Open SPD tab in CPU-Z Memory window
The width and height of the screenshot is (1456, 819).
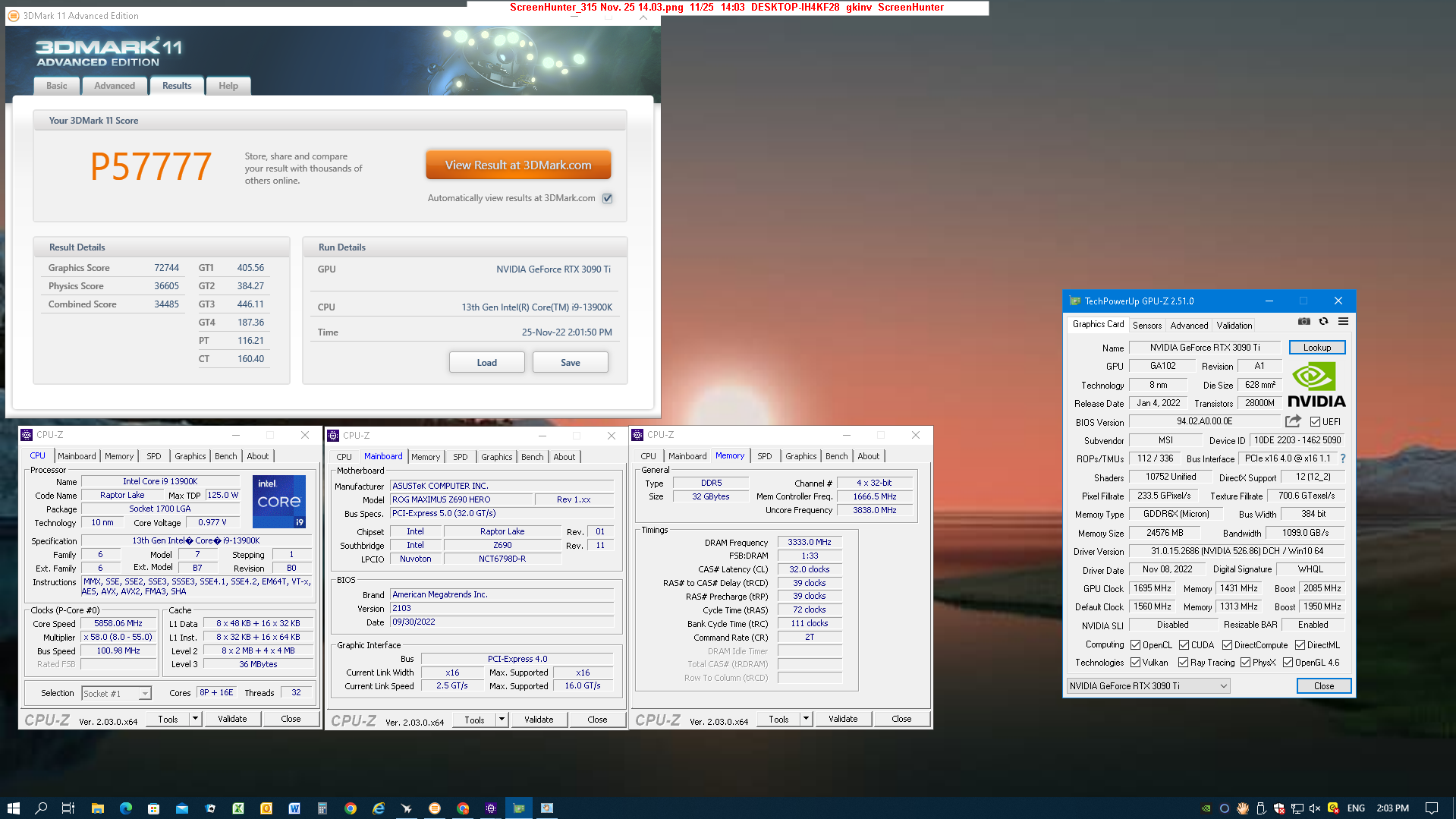(x=765, y=456)
